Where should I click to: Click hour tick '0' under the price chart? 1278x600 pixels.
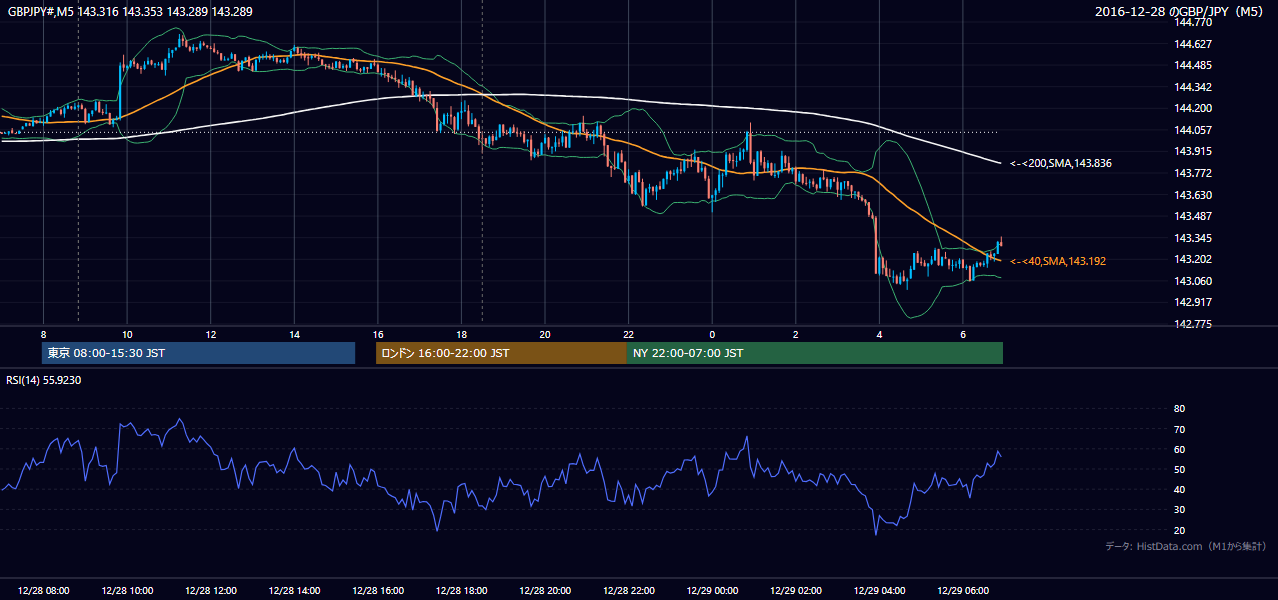click(x=712, y=334)
